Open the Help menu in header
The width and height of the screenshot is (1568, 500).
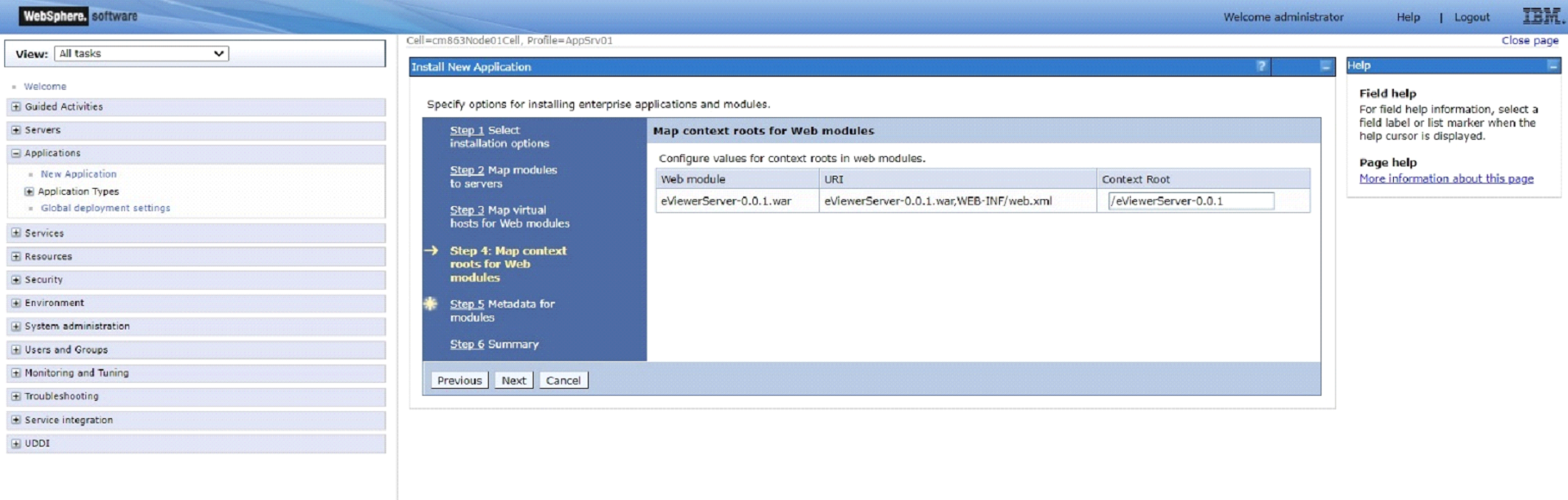click(x=1408, y=17)
